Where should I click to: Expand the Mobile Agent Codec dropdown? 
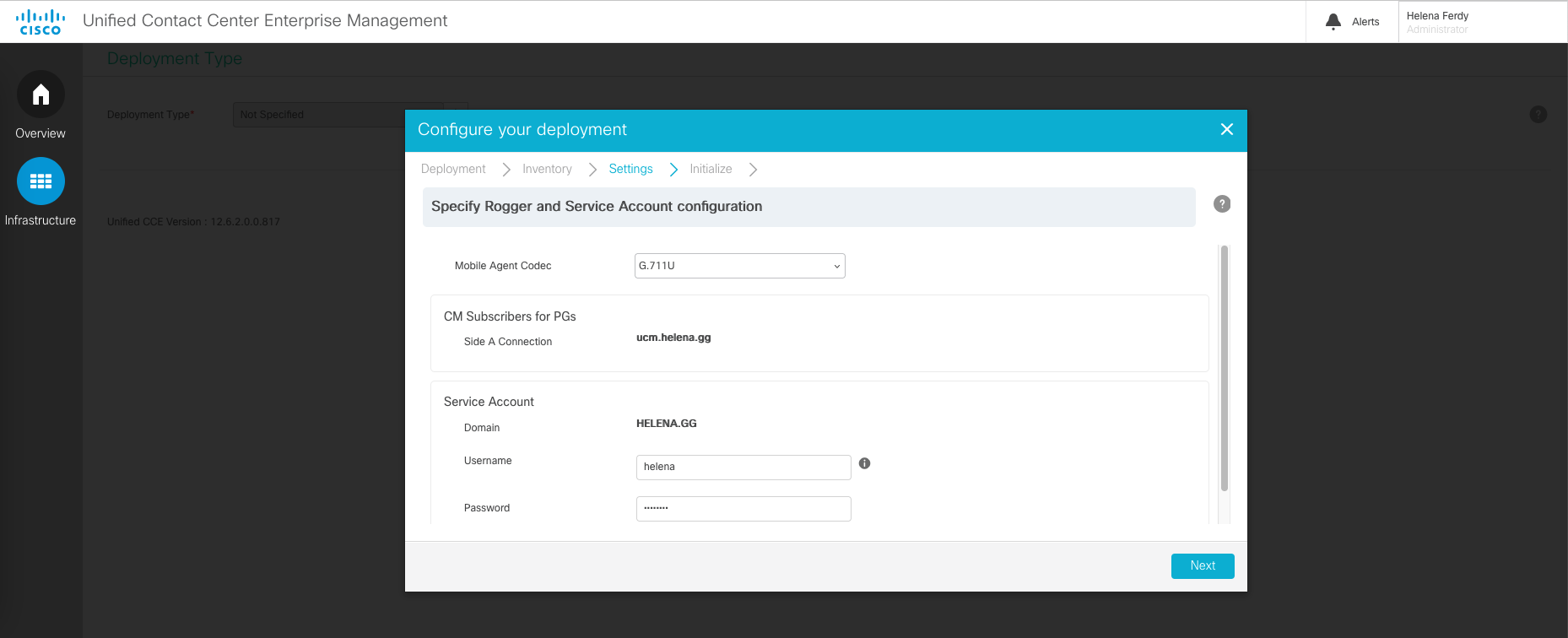click(x=739, y=266)
